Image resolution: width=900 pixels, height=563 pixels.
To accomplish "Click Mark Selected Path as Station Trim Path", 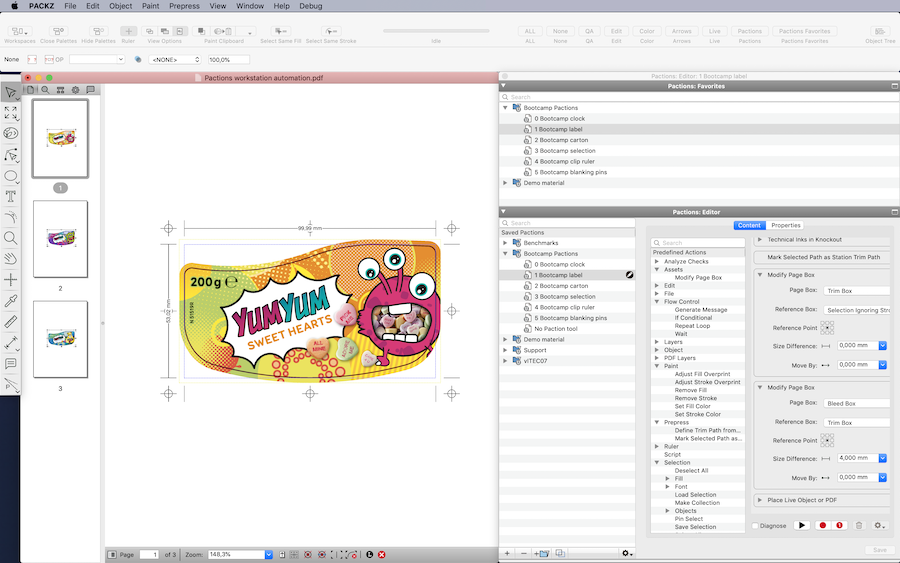I will click(x=823, y=257).
